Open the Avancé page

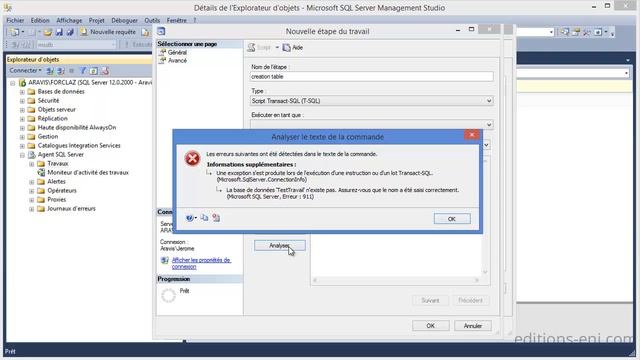[x=177, y=60]
